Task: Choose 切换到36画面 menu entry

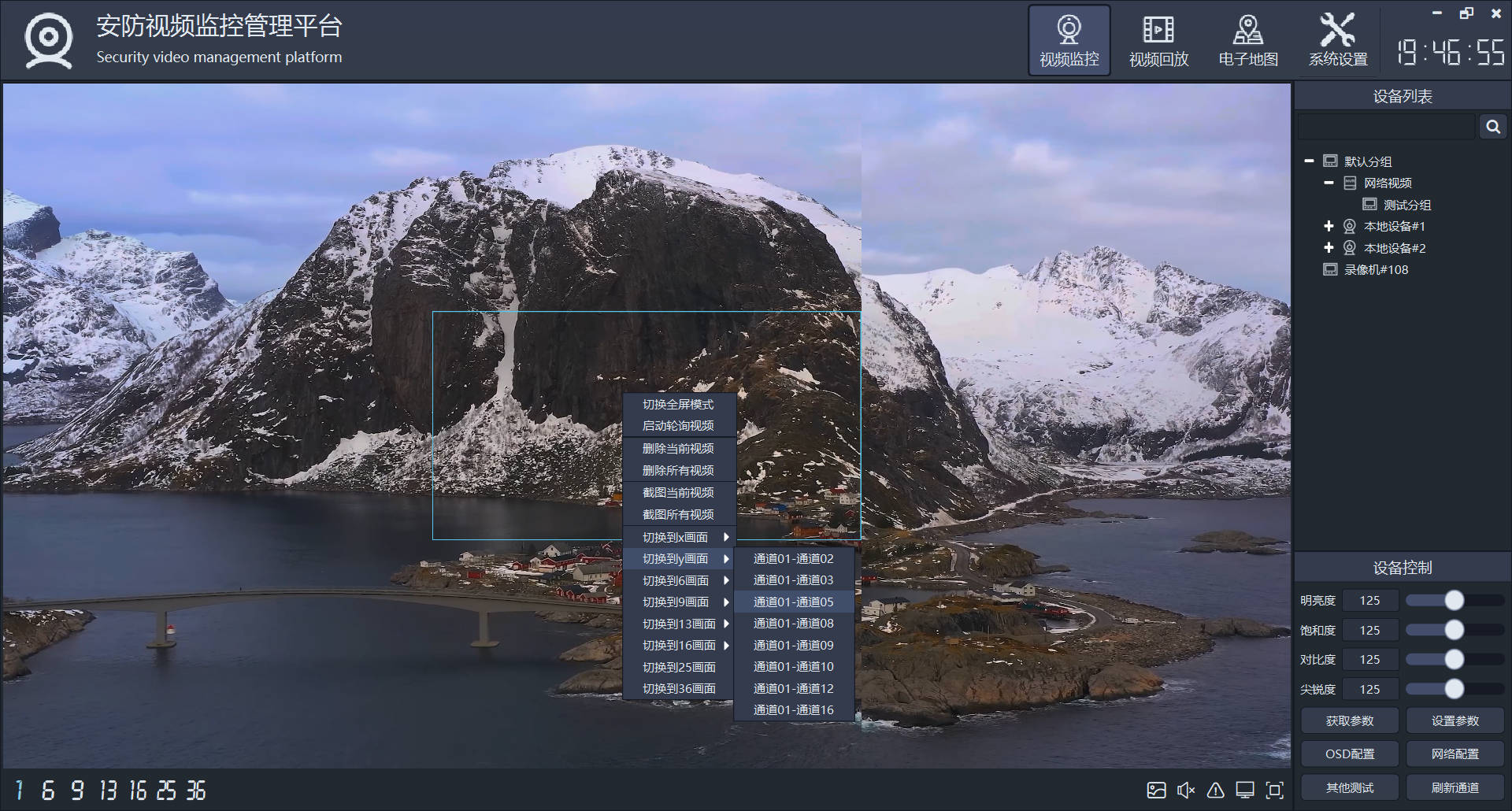Action: (679, 688)
